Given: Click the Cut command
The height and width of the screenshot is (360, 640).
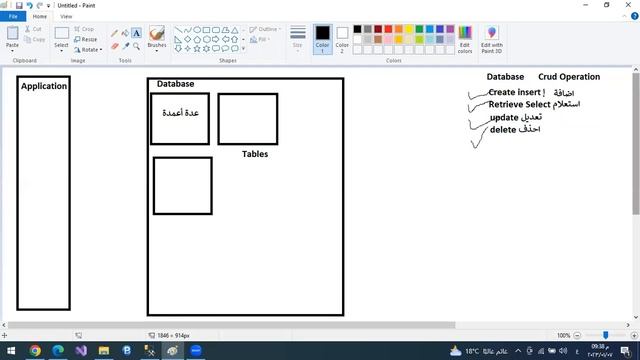Looking at the screenshot, I should [33, 29].
